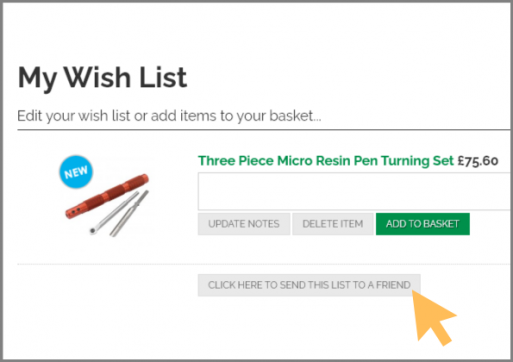Remove the pen turning set from wish list
Screen dimensions: 513x362
click(333, 224)
